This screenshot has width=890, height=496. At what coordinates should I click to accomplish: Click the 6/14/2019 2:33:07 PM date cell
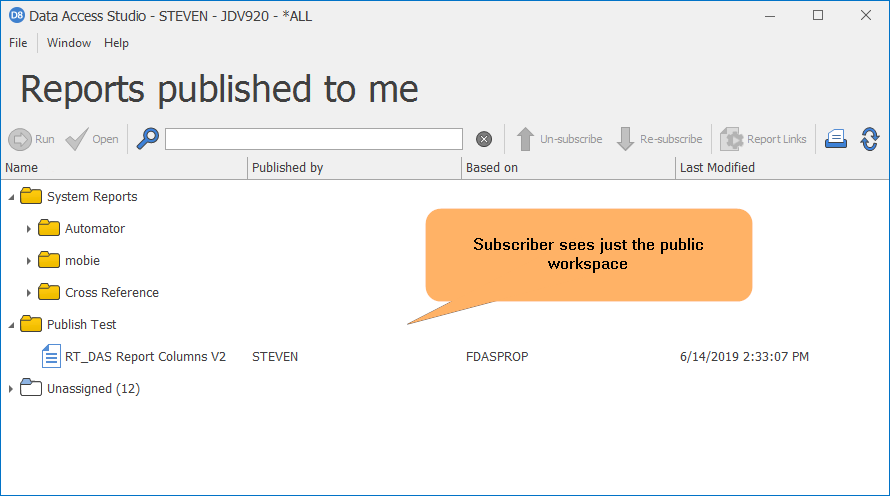744,356
